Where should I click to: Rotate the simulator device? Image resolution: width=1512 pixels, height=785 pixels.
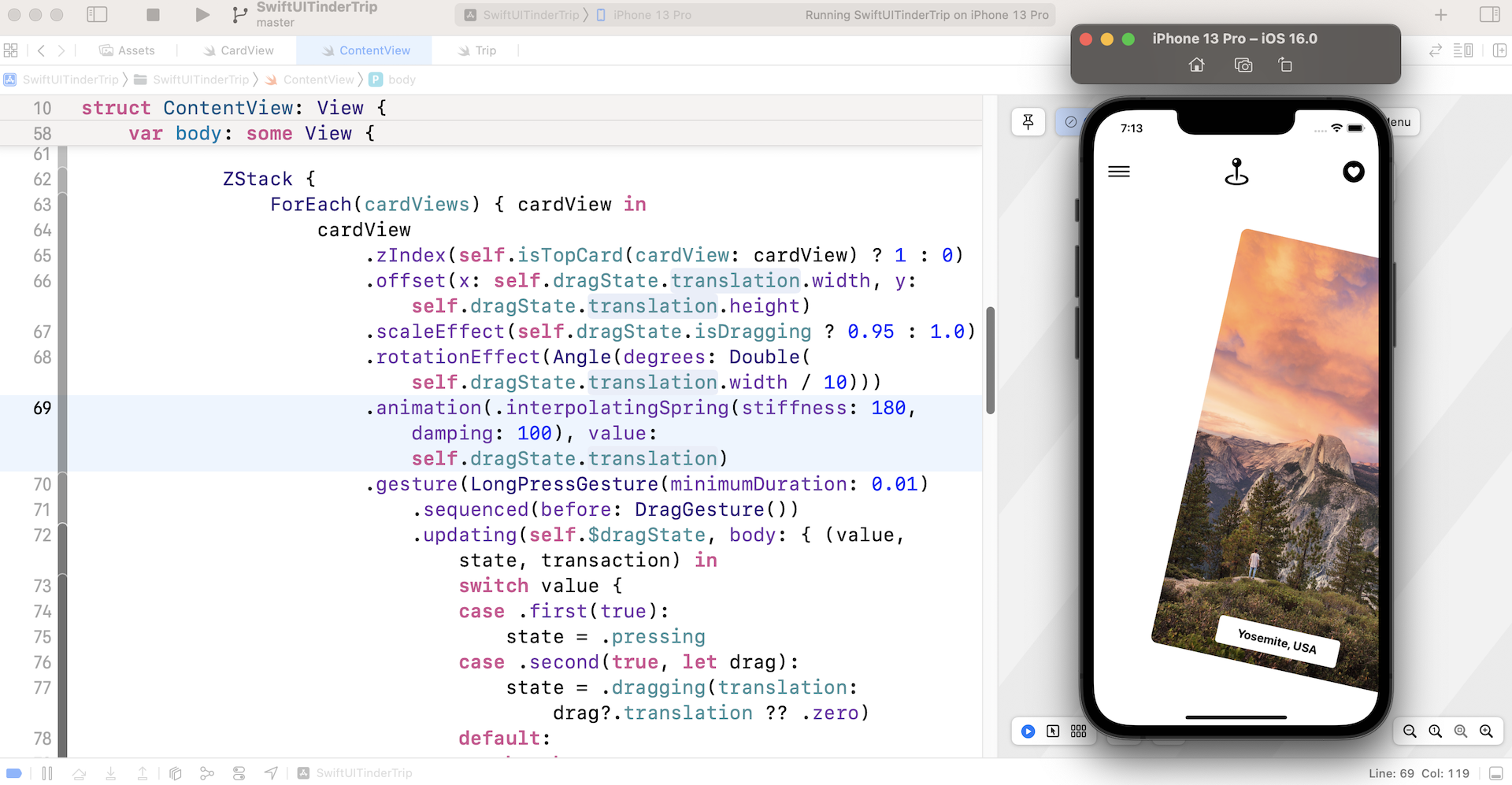[x=1285, y=65]
